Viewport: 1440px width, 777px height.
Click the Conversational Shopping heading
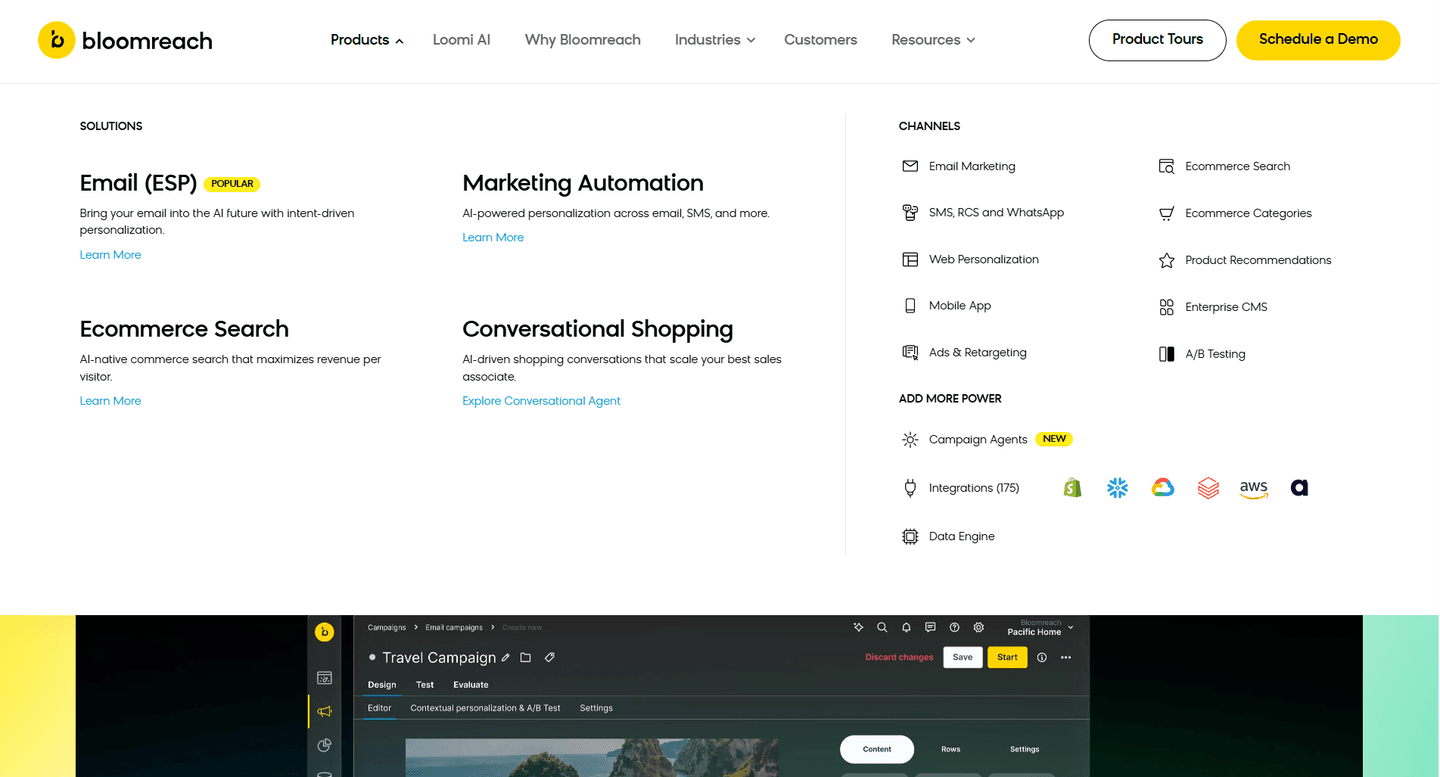point(597,329)
